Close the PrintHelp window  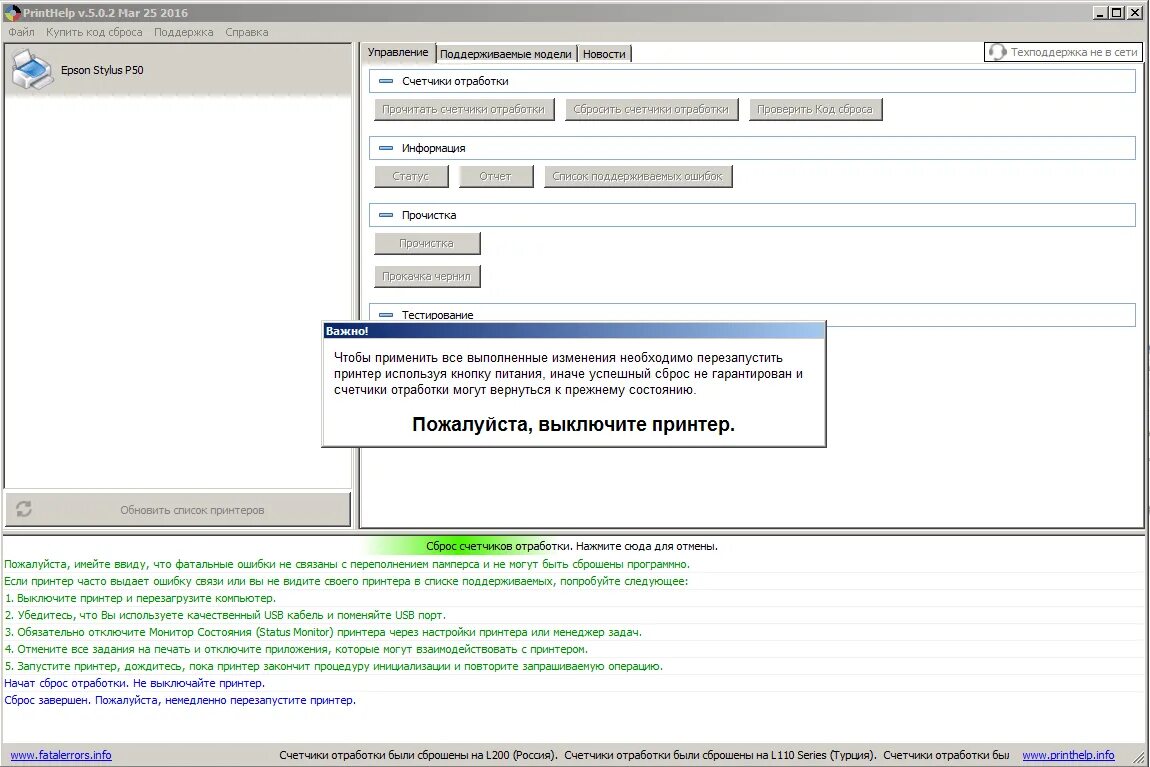[x=1135, y=12]
